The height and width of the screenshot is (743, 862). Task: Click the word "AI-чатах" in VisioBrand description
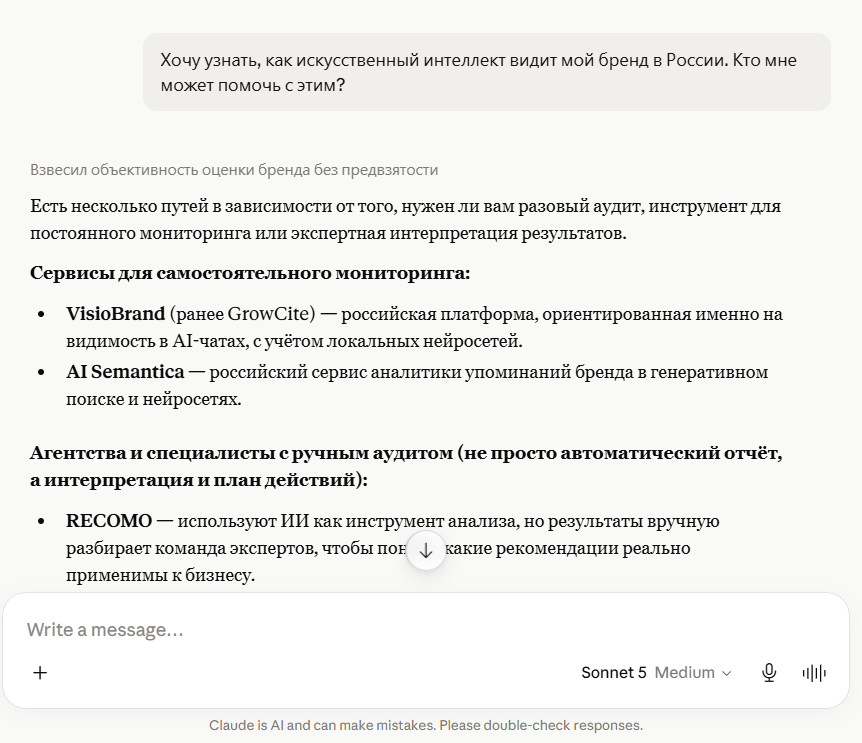tap(207, 341)
